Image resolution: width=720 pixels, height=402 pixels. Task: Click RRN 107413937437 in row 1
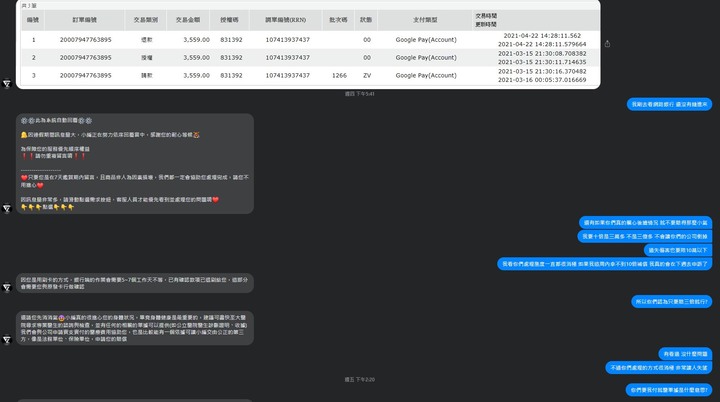[288, 40]
